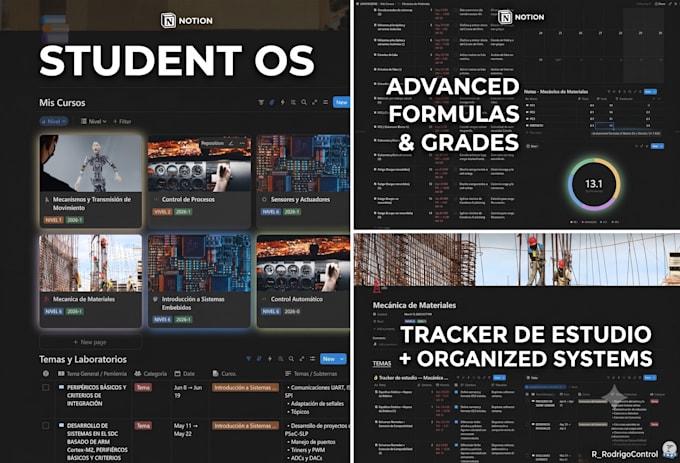Open sort options in Temas y Laboratorios toolbar
This screenshot has height=463, width=680.
click(259, 359)
